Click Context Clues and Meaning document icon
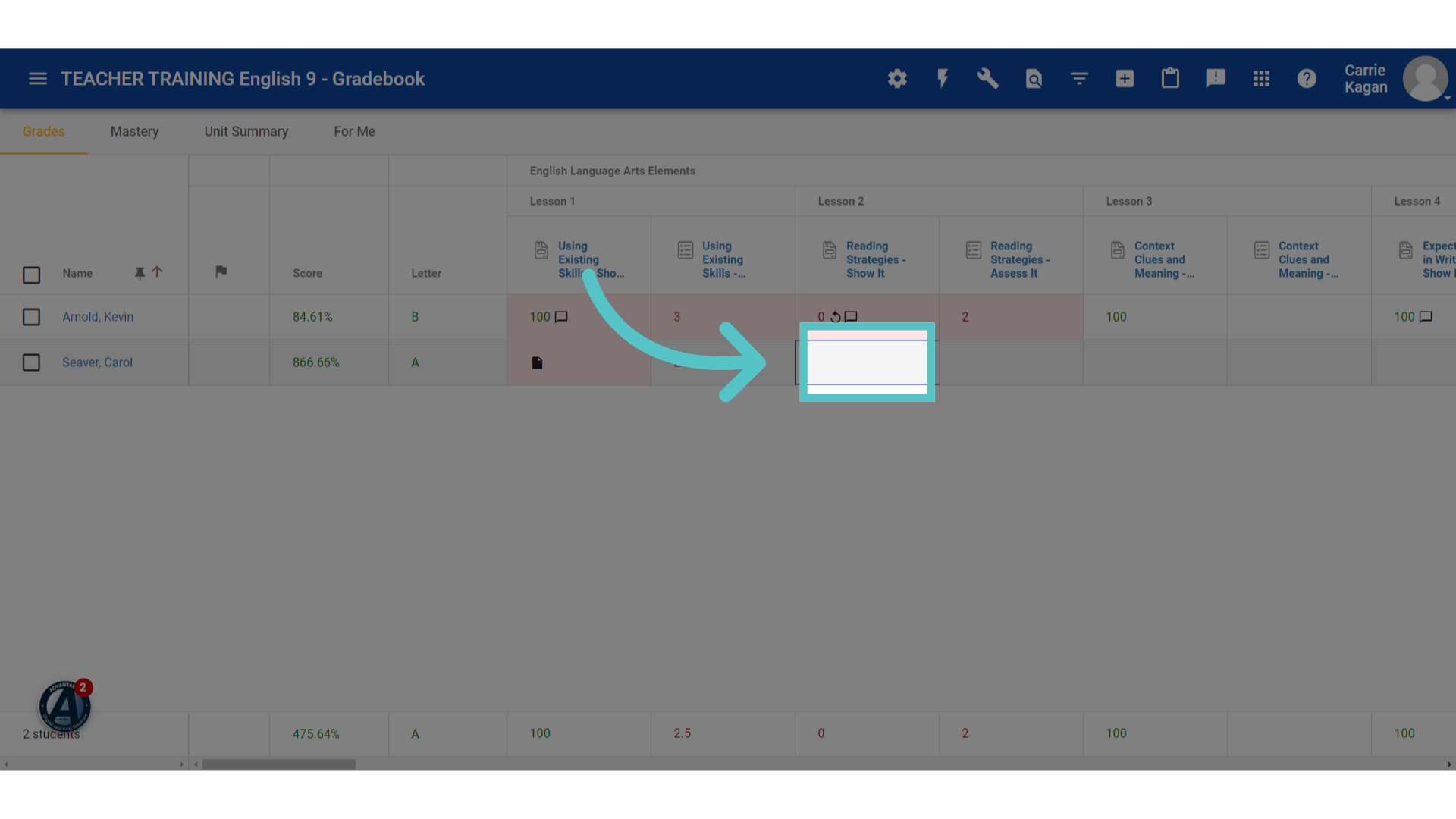 coord(1118,250)
